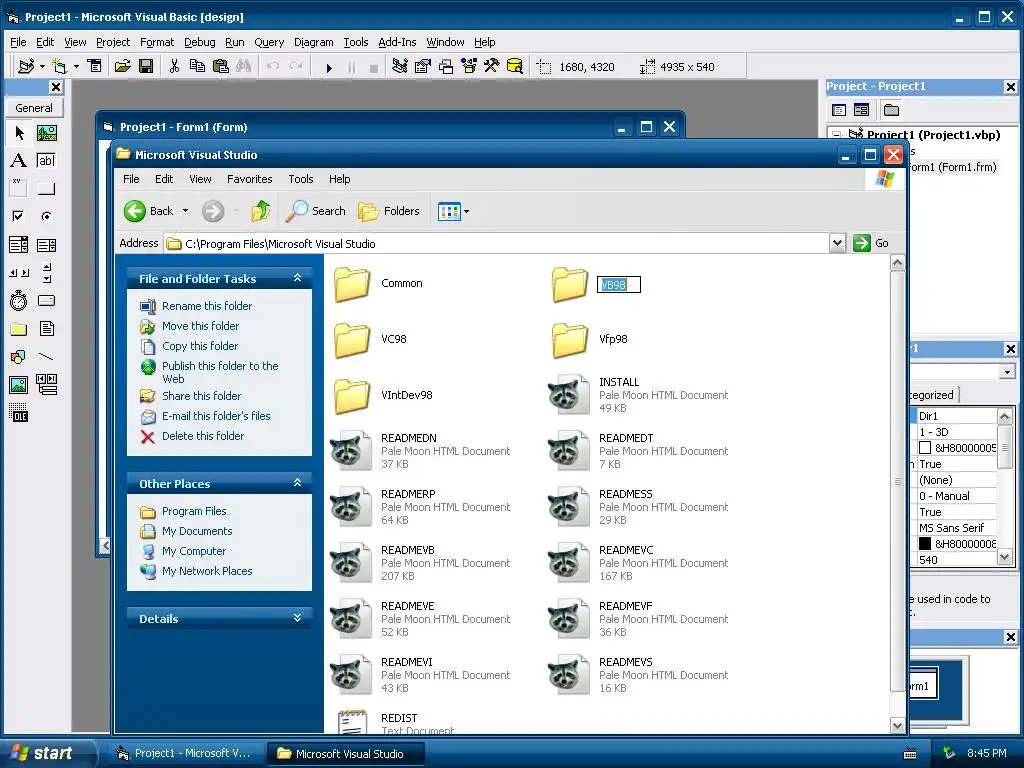Click the Explorer address path field
1024x768 pixels.
coord(497,244)
